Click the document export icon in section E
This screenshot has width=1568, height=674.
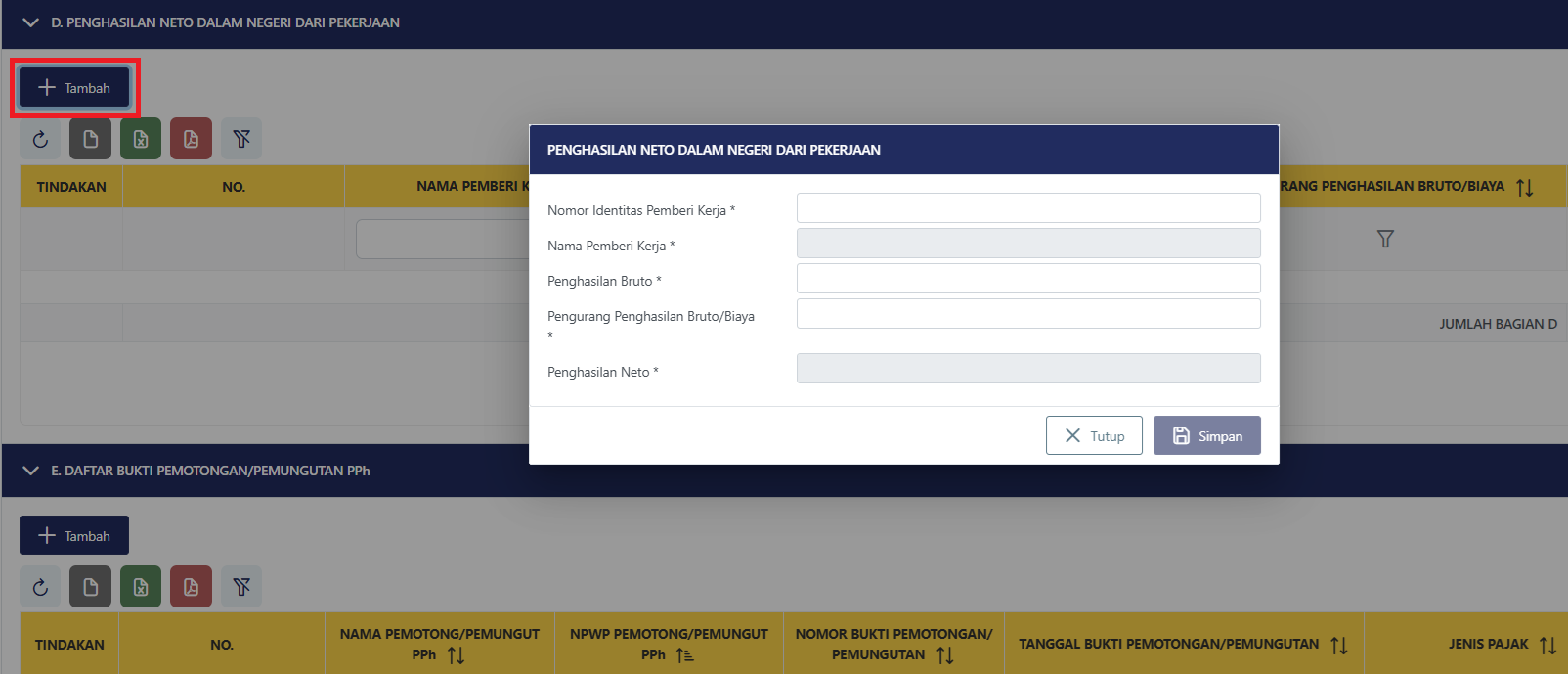(x=90, y=587)
